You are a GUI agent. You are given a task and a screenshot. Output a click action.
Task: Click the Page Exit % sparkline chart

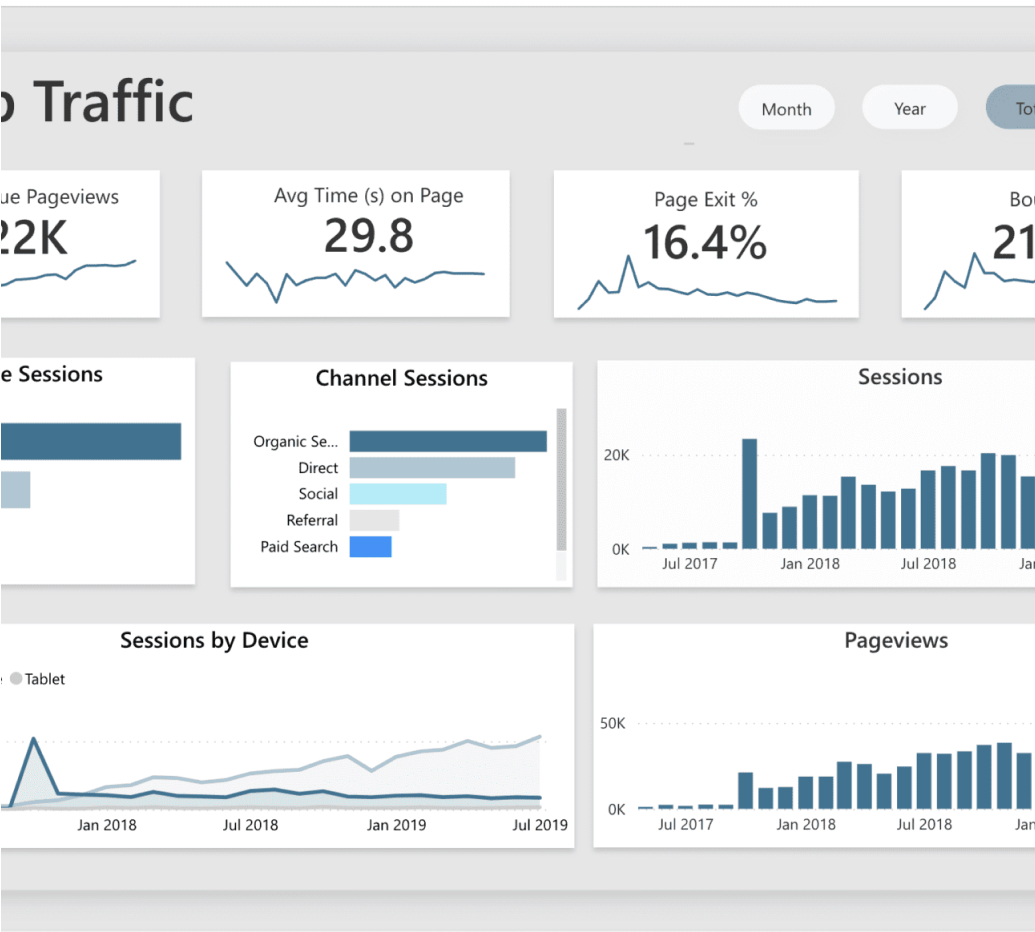[706, 292]
